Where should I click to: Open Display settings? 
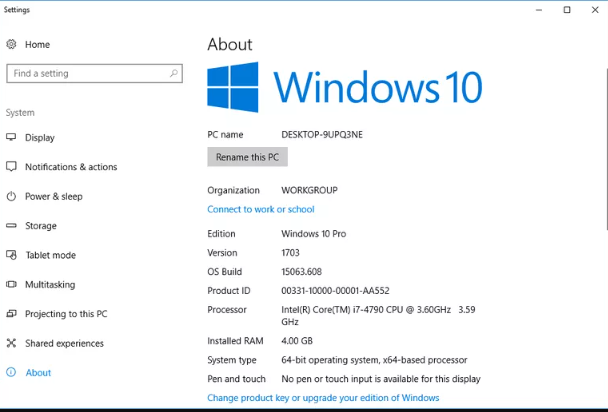[x=40, y=138]
